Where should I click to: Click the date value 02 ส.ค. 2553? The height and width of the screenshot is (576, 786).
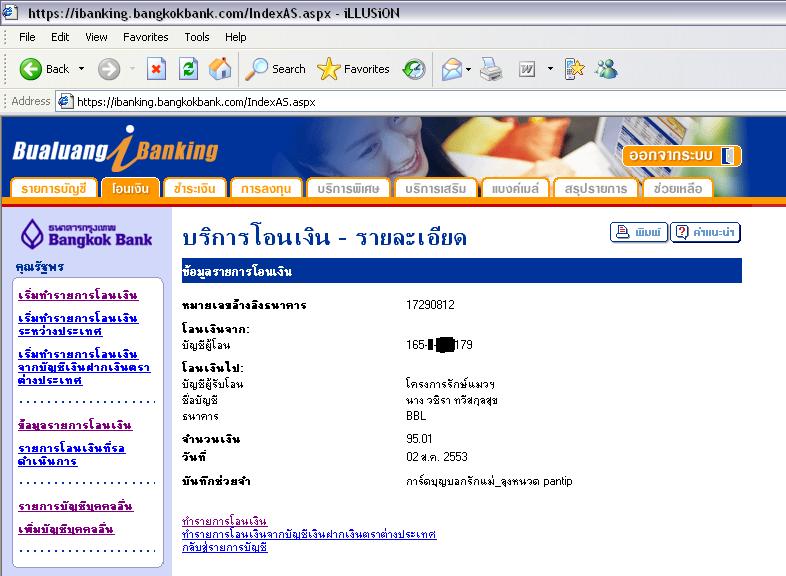click(x=437, y=457)
